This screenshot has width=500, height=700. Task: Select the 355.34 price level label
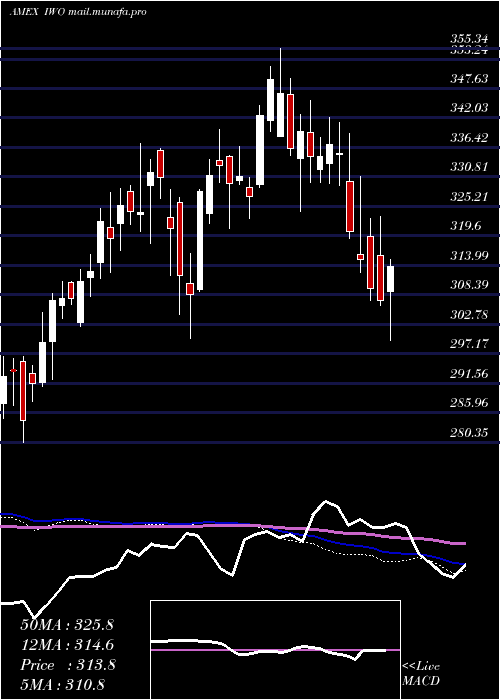pyautogui.click(x=469, y=39)
